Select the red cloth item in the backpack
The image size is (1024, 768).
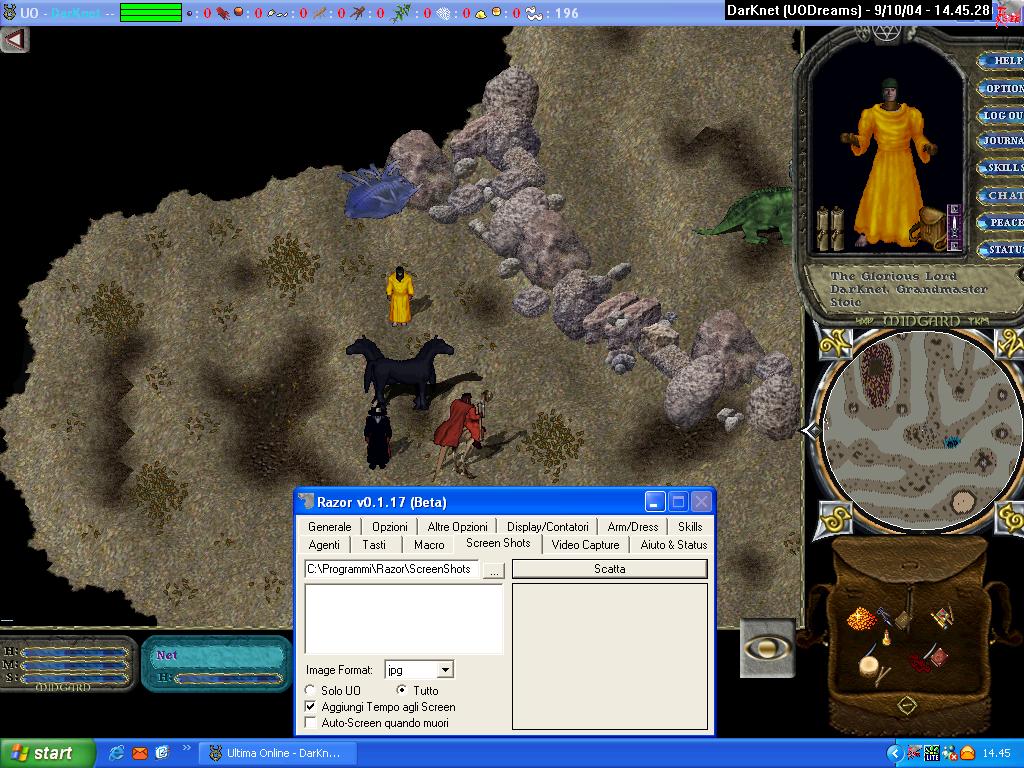click(920, 663)
